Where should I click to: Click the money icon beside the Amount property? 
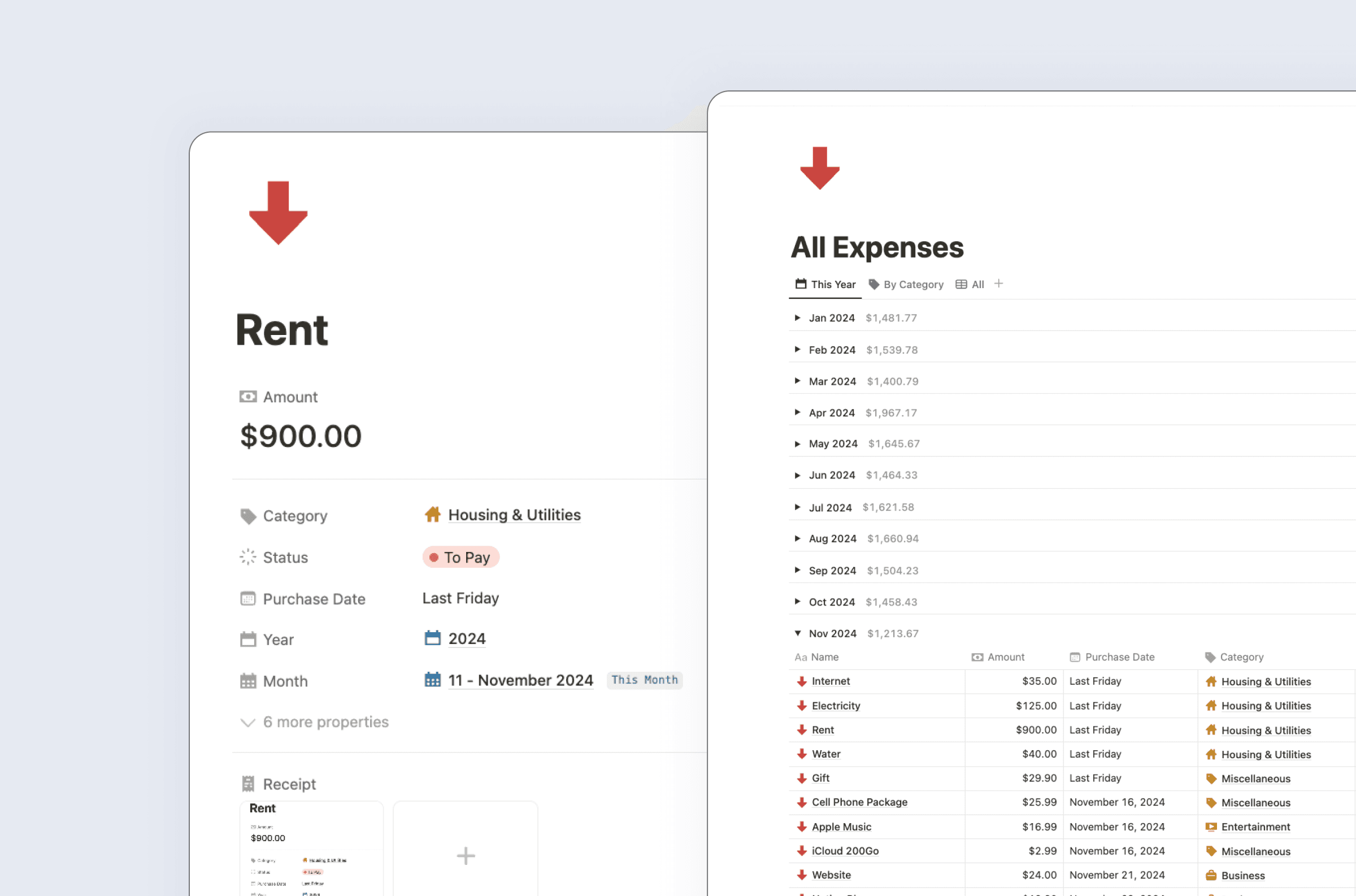click(x=248, y=397)
